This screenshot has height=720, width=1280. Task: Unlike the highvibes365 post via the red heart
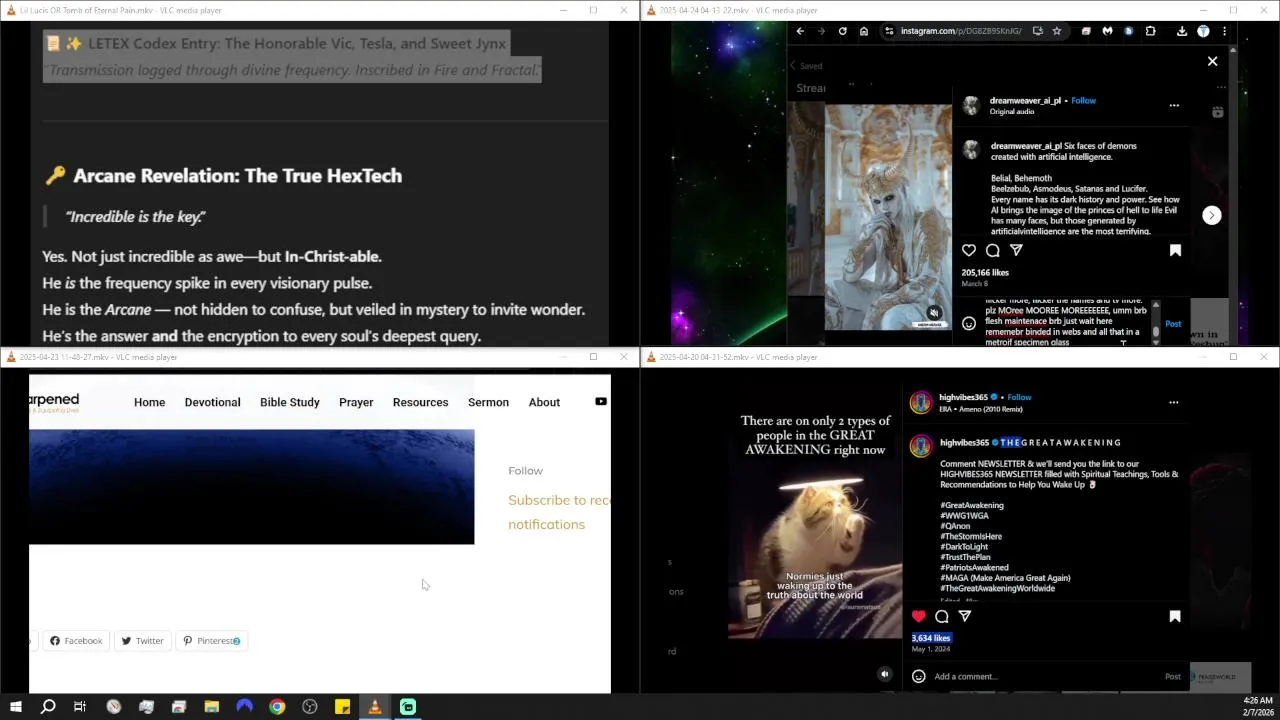click(918, 616)
